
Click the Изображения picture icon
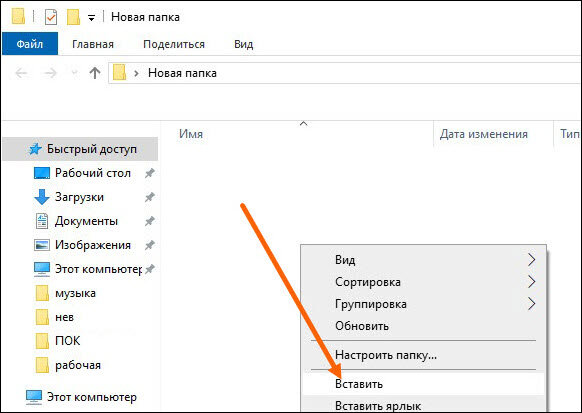[42, 245]
